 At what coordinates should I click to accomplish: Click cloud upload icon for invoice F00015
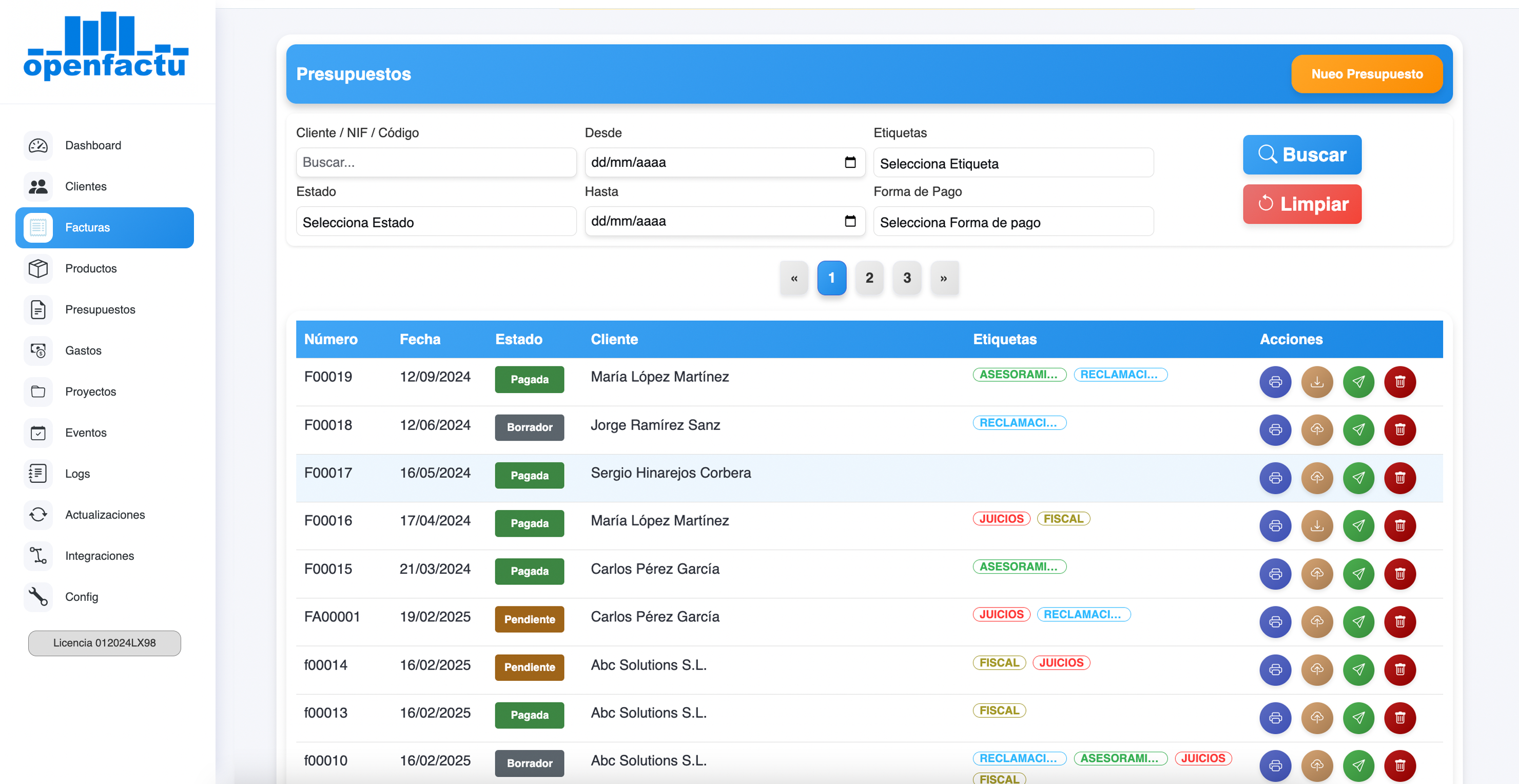(x=1317, y=574)
